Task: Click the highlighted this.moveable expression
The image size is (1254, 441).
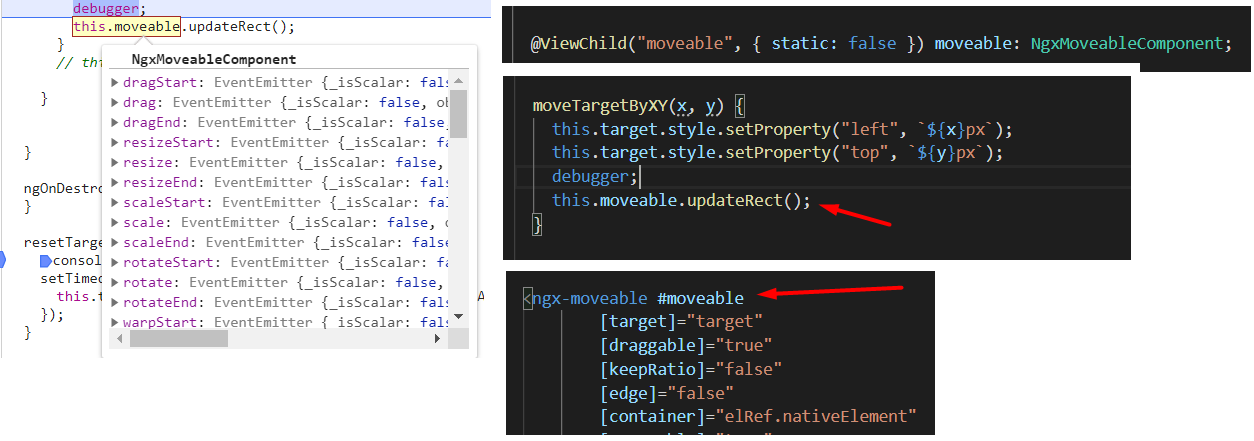Action: click(127, 27)
